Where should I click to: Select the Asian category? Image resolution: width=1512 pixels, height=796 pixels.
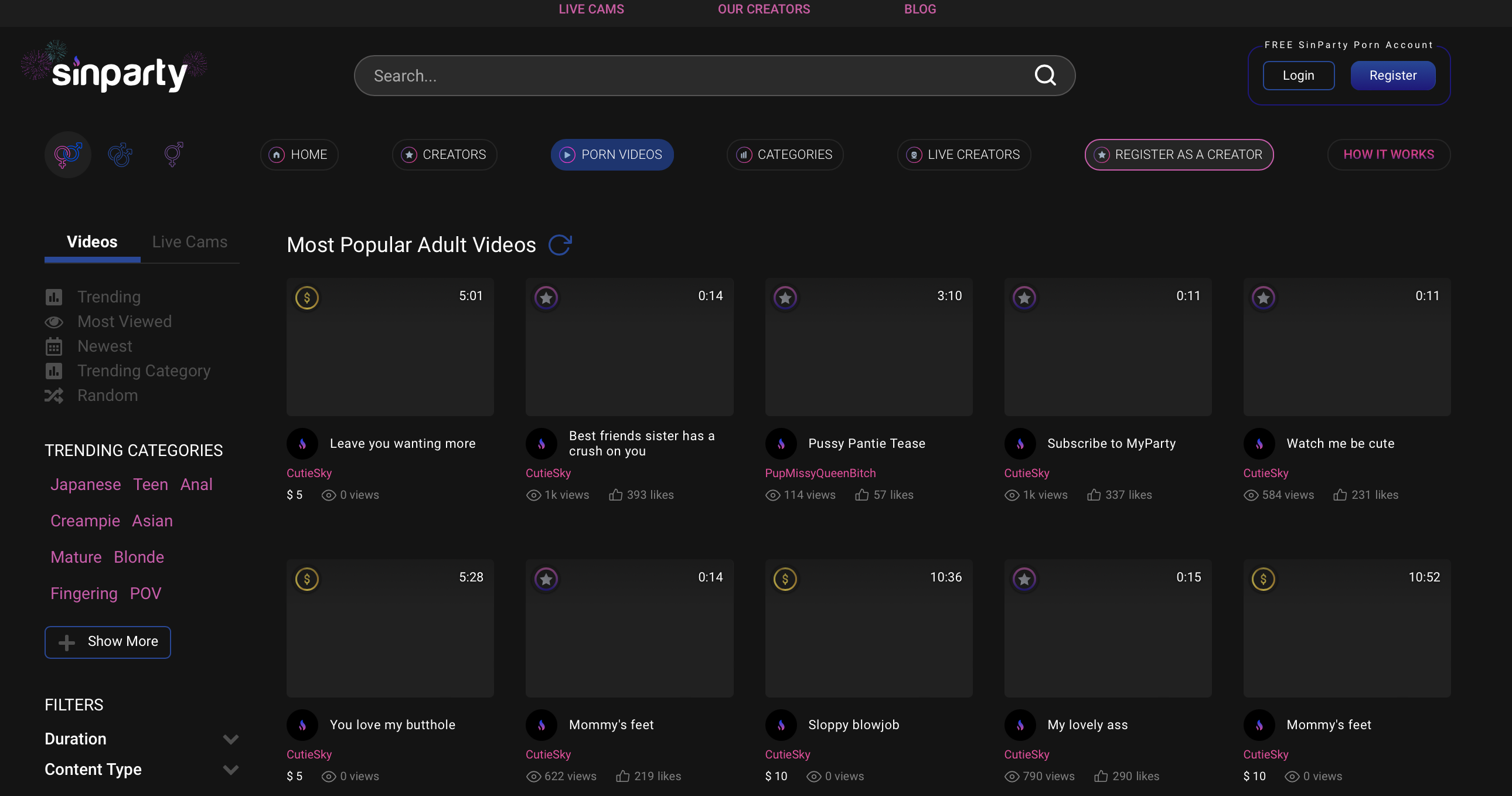(152, 521)
